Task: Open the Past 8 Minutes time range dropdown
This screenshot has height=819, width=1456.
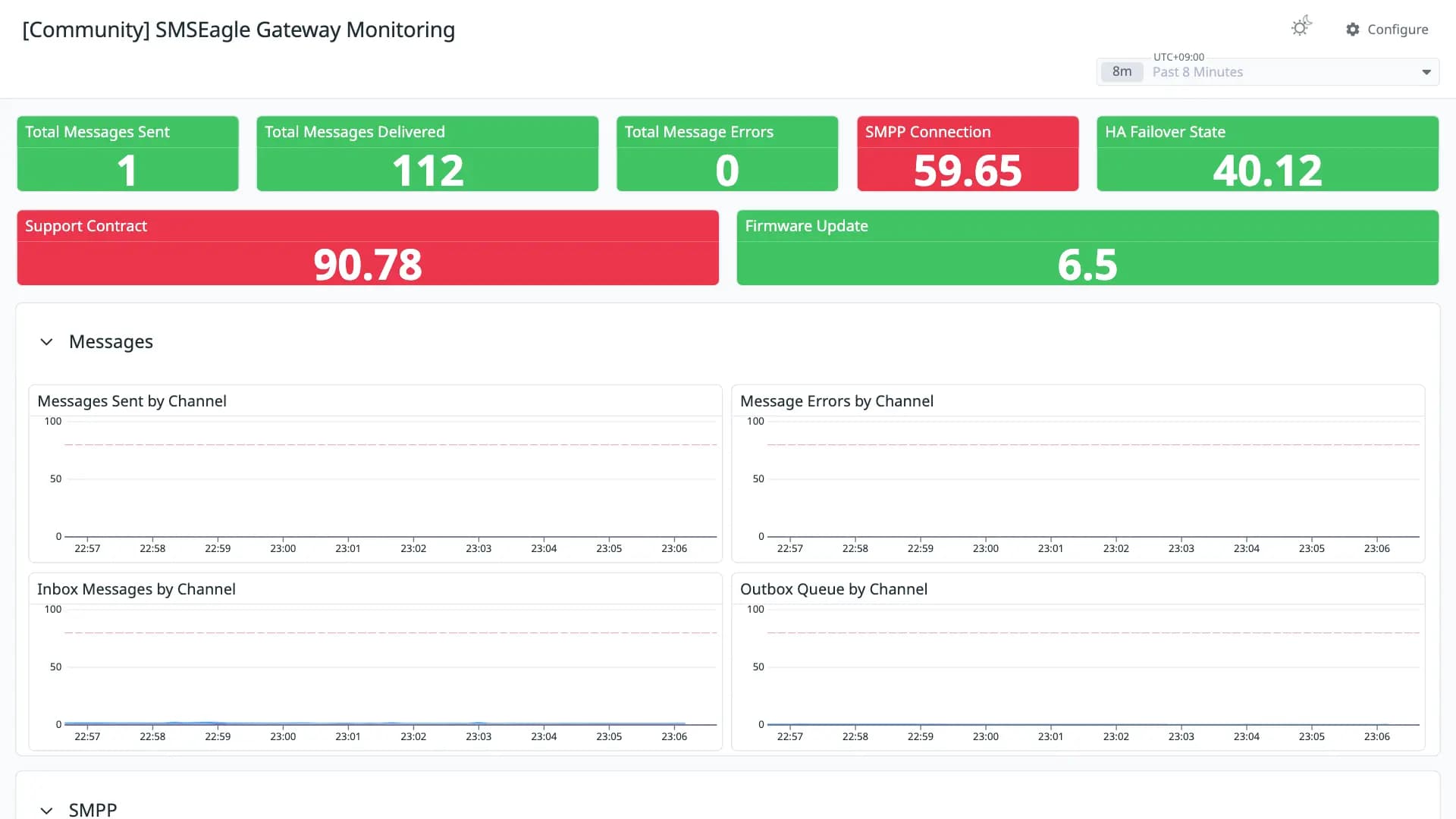Action: pos(1267,72)
